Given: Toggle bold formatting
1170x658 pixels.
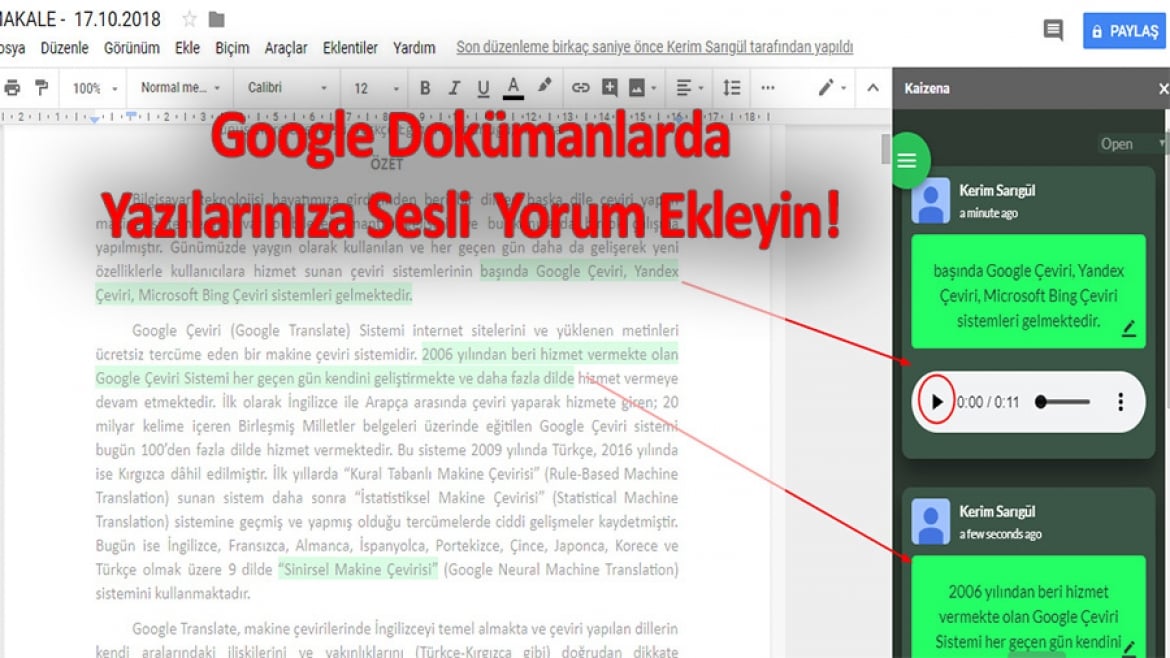Looking at the screenshot, I should coord(425,88).
